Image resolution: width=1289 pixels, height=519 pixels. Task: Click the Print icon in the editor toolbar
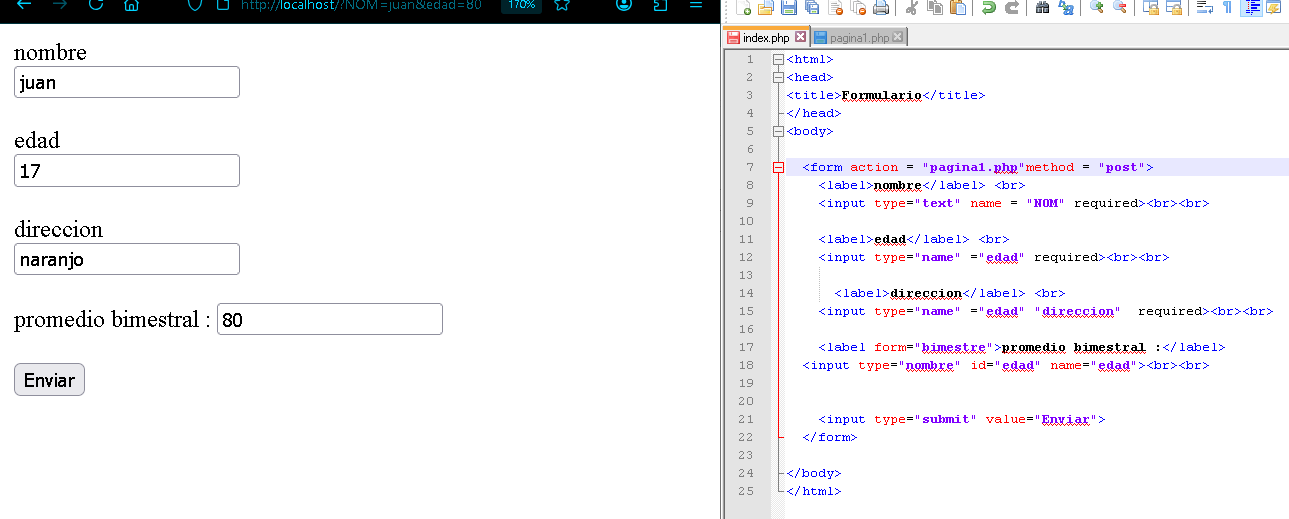pyautogui.click(x=881, y=8)
